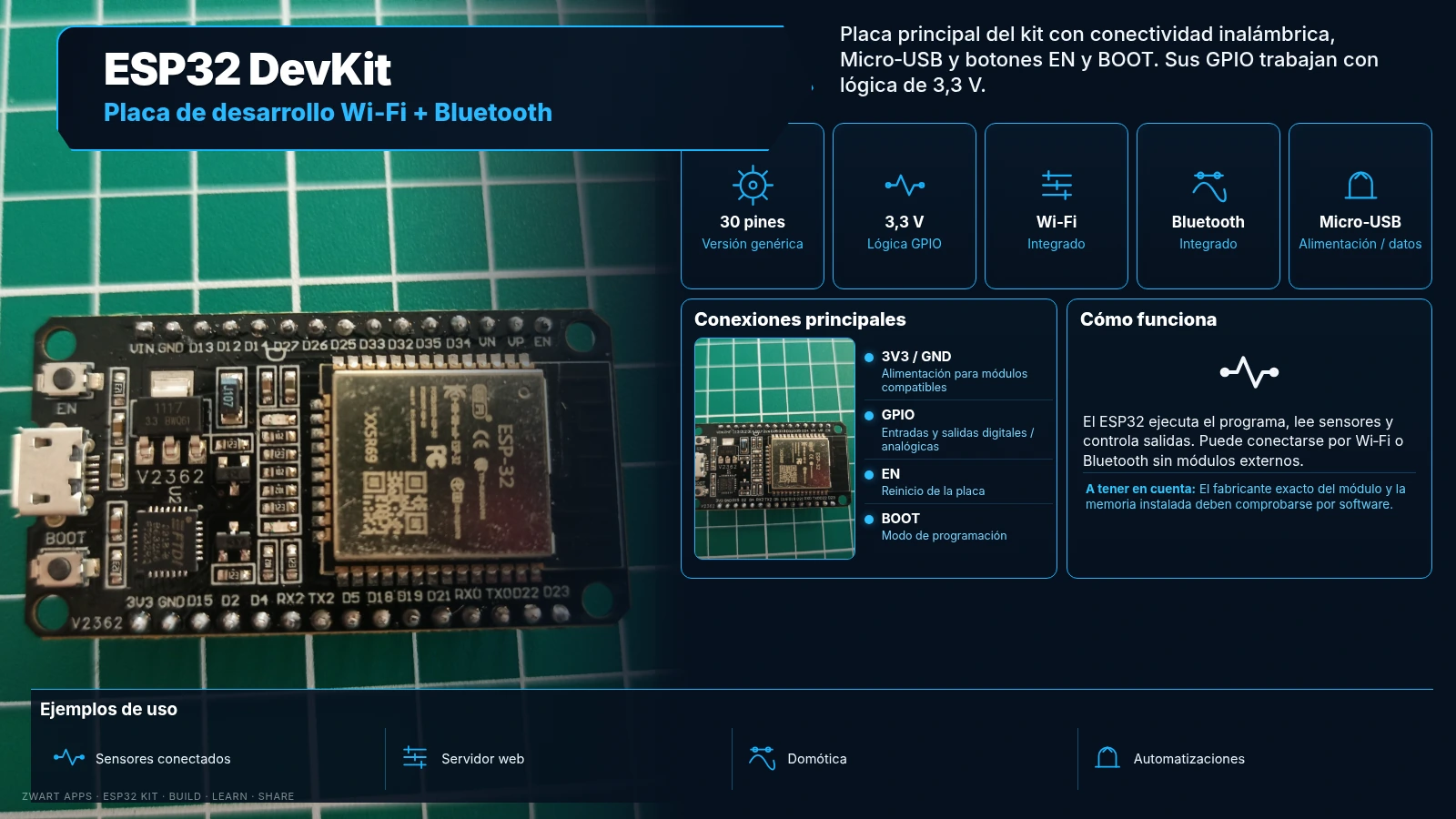Click the icon above Bluetooth Integrado
Image resolution: width=1456 pixels, height=819 pixels.
tap(1209, 186)
